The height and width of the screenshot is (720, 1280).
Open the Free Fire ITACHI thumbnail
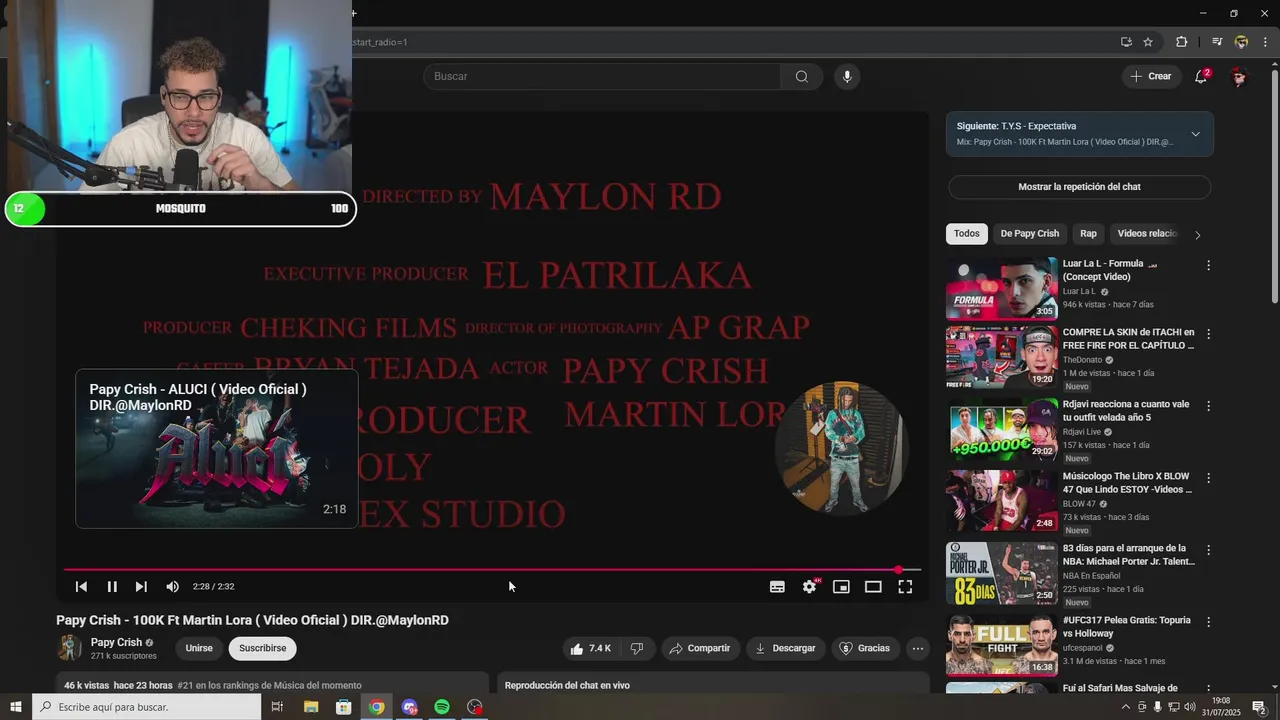[x=1001, y=357]
